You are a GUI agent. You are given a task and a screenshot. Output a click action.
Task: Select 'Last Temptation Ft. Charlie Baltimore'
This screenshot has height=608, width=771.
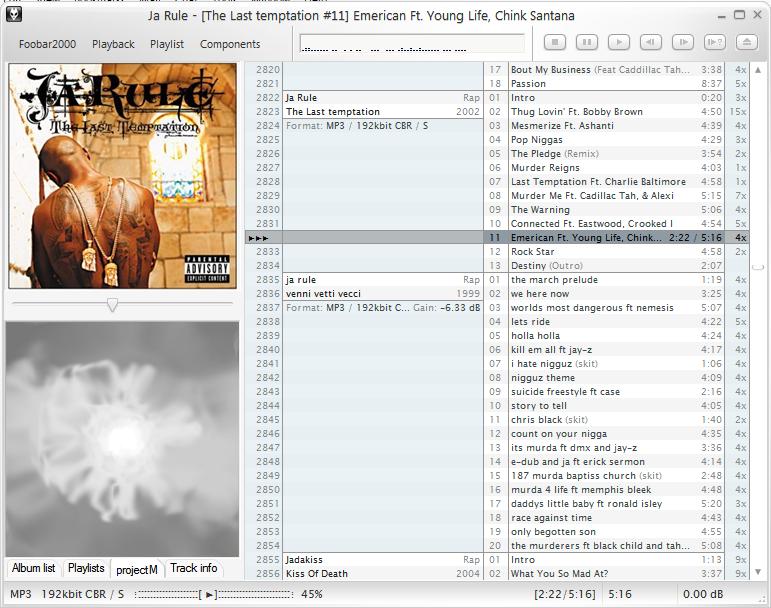616,182
